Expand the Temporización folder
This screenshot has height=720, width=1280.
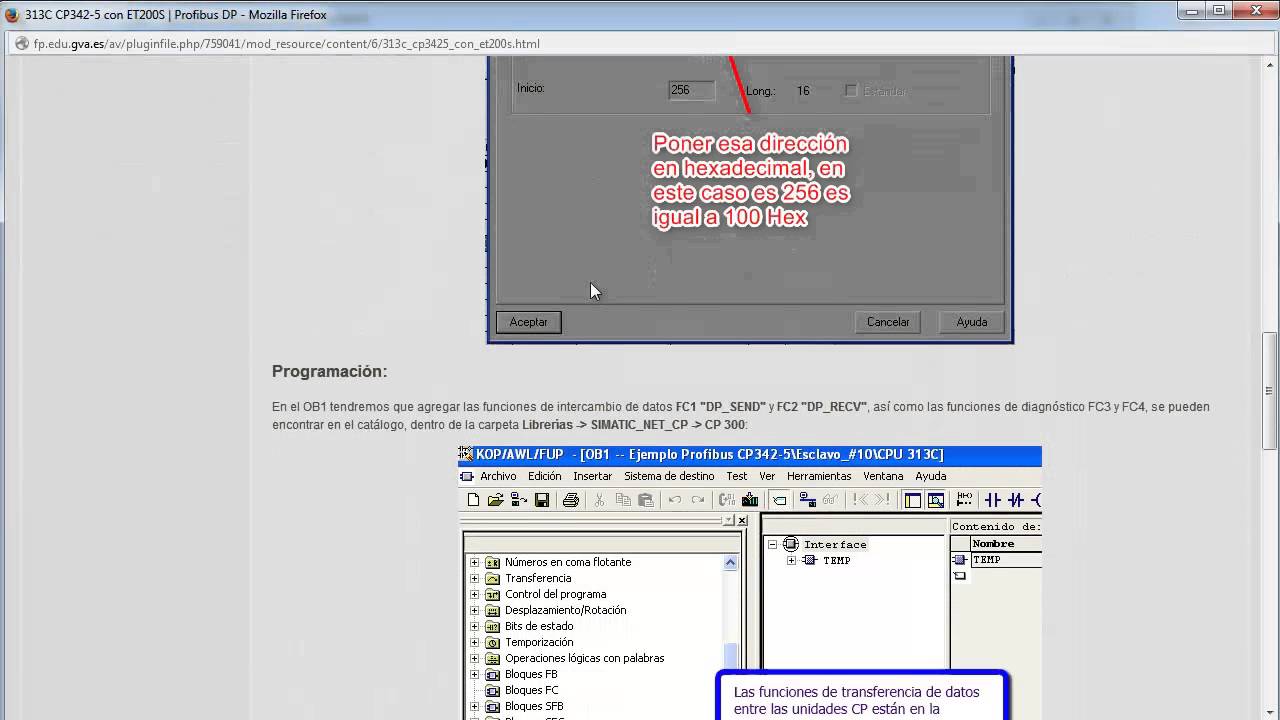pyautogui.click(x=474, y=642)
